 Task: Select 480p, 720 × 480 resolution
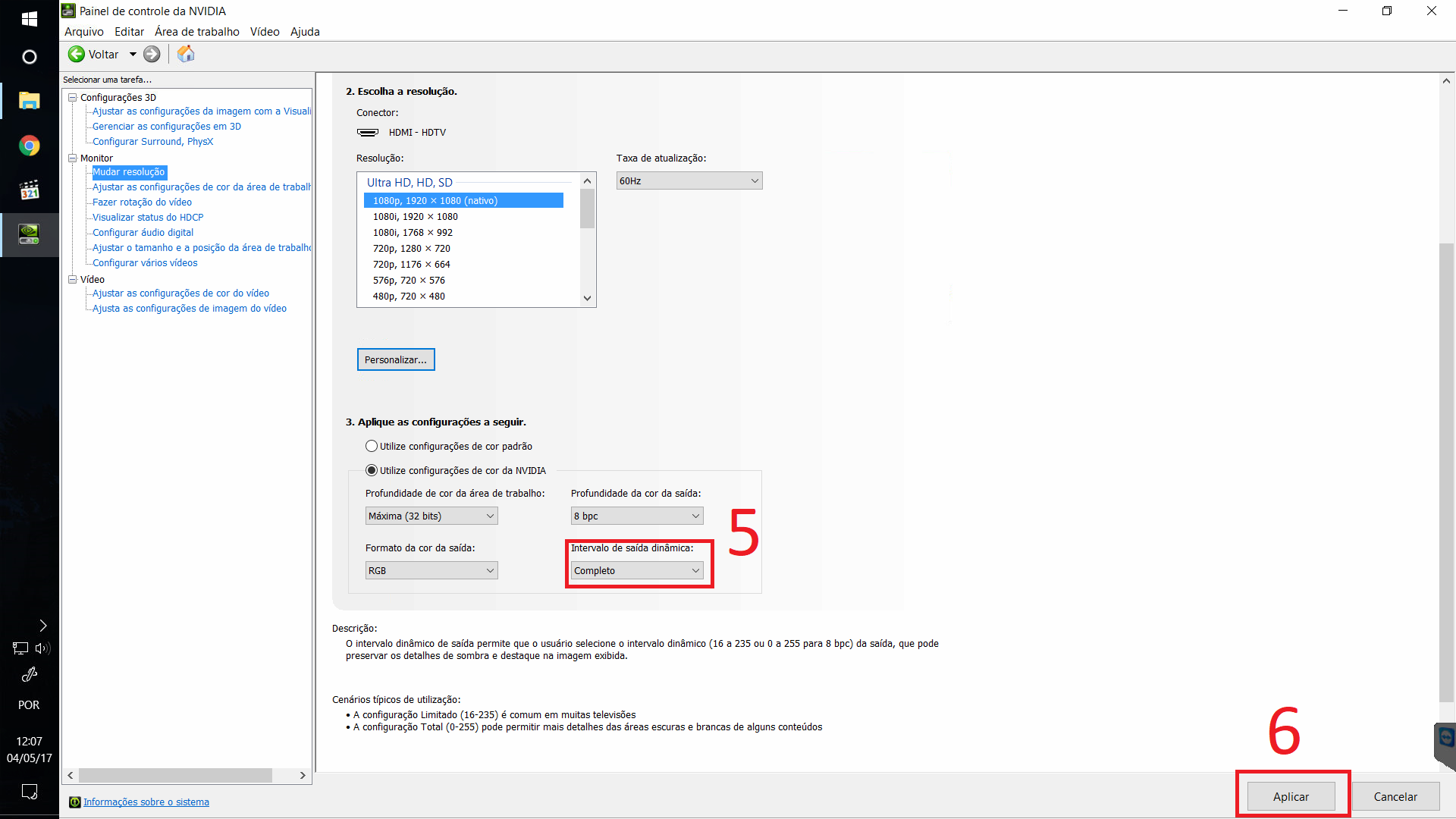click(463, 296)
